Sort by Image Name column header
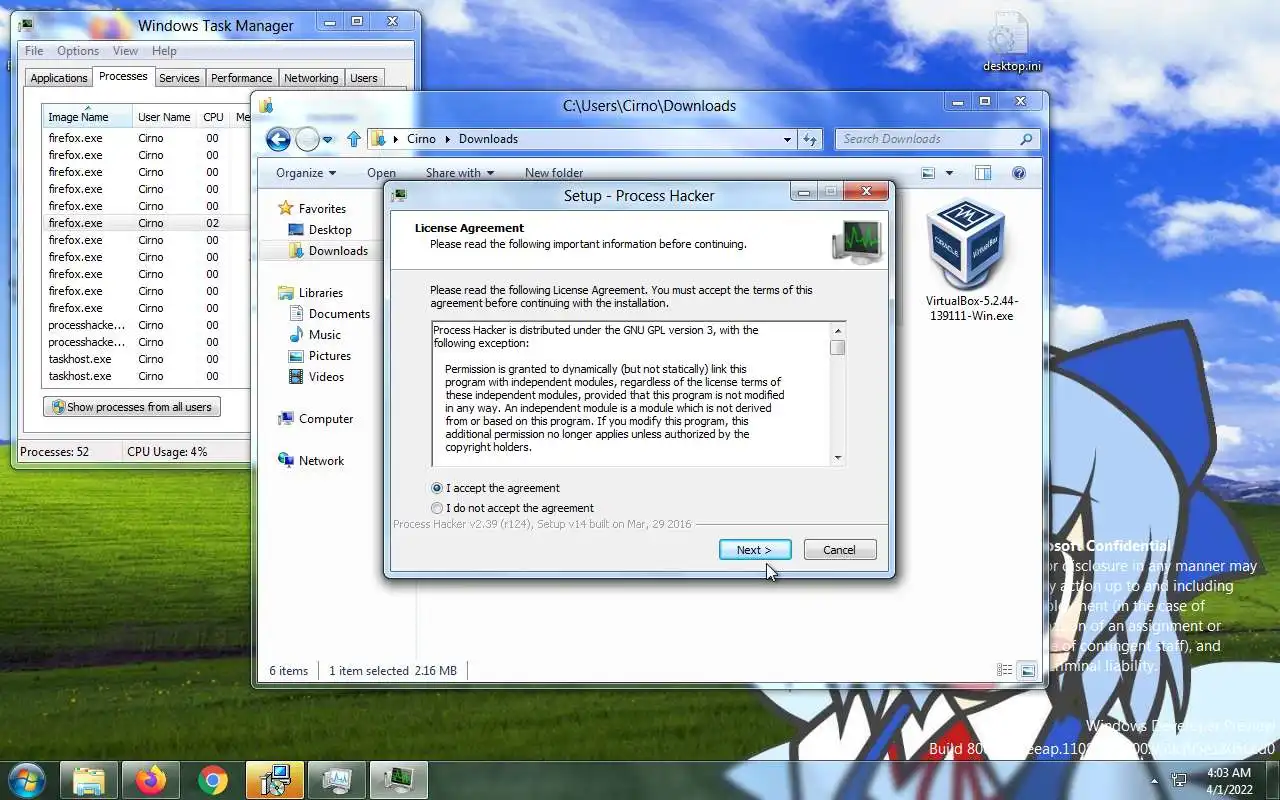Viewport: 1280px width, 800px height. [x=87, y=117]
